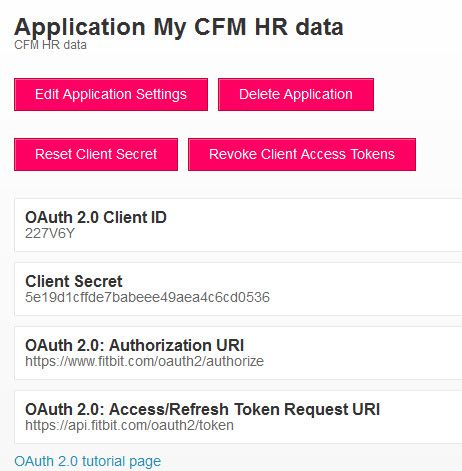
Task: Click Reset Client Secret button
Action: tap(96, 155)
